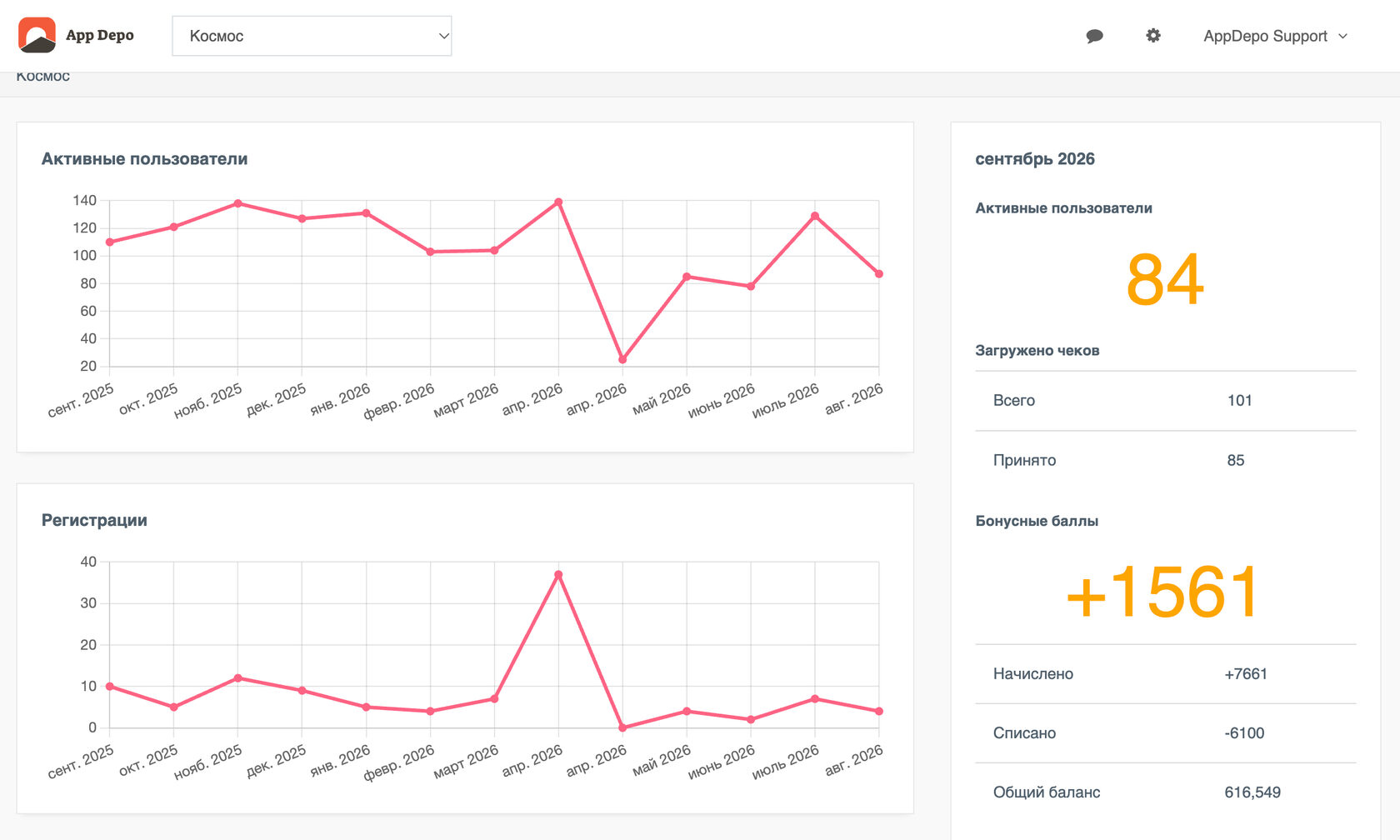Click the Космос breadcrumb text
This screenshot has height=840, width=1400.
pos(43,77)
